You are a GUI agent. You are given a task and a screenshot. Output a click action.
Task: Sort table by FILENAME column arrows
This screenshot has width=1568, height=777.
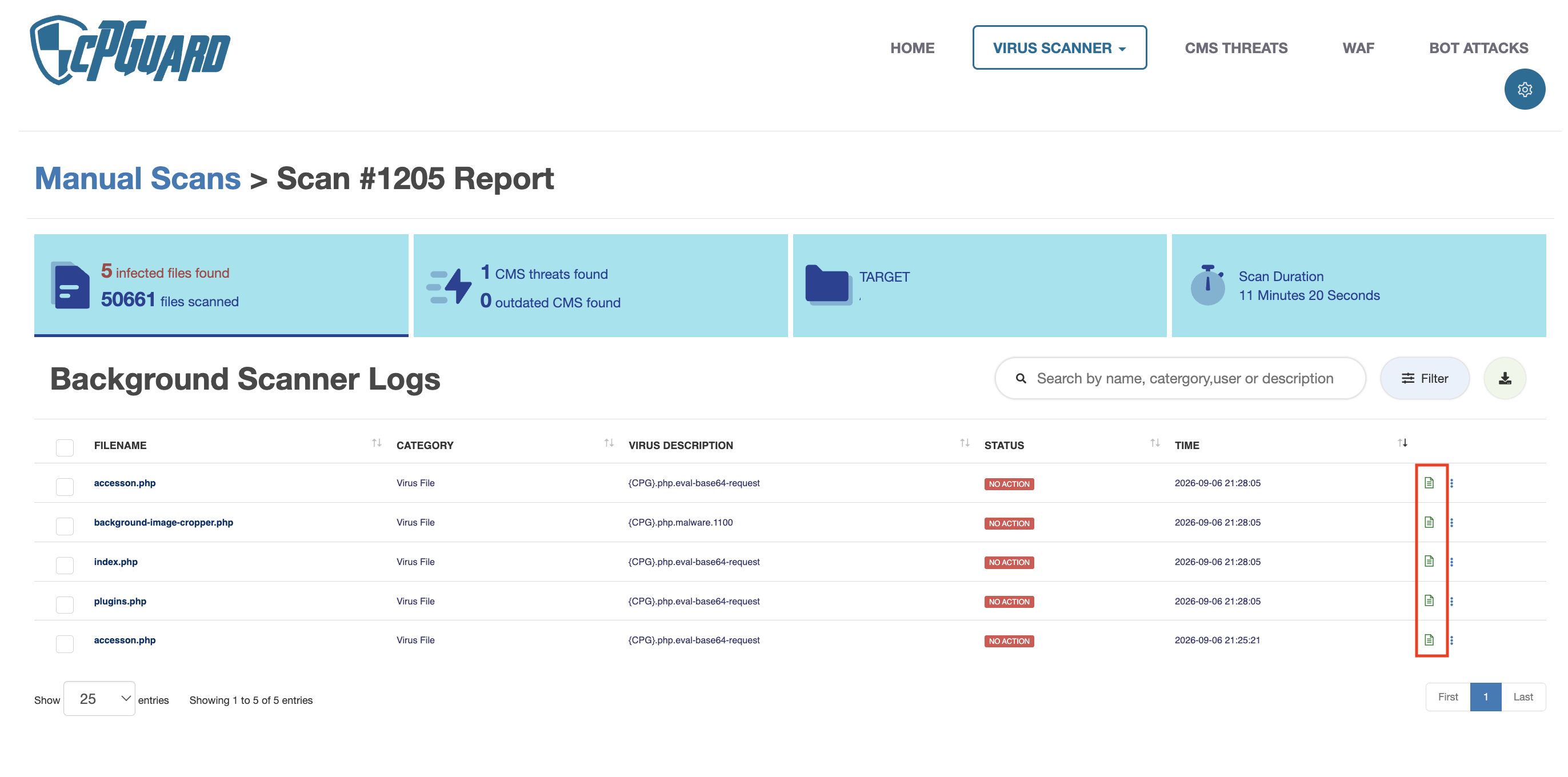coord(377,443)
